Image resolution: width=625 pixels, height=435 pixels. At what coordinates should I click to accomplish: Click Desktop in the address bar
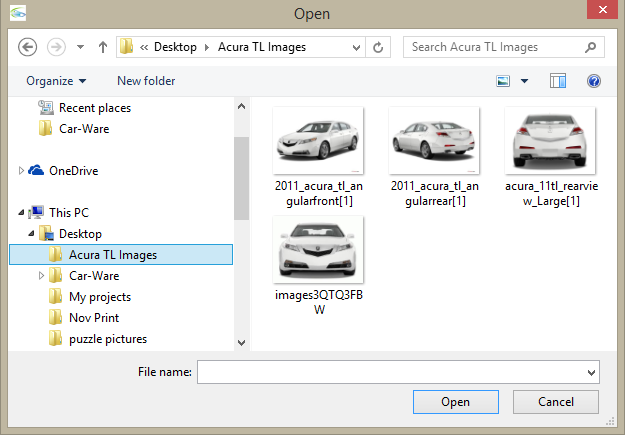click(x=175, y=47)
